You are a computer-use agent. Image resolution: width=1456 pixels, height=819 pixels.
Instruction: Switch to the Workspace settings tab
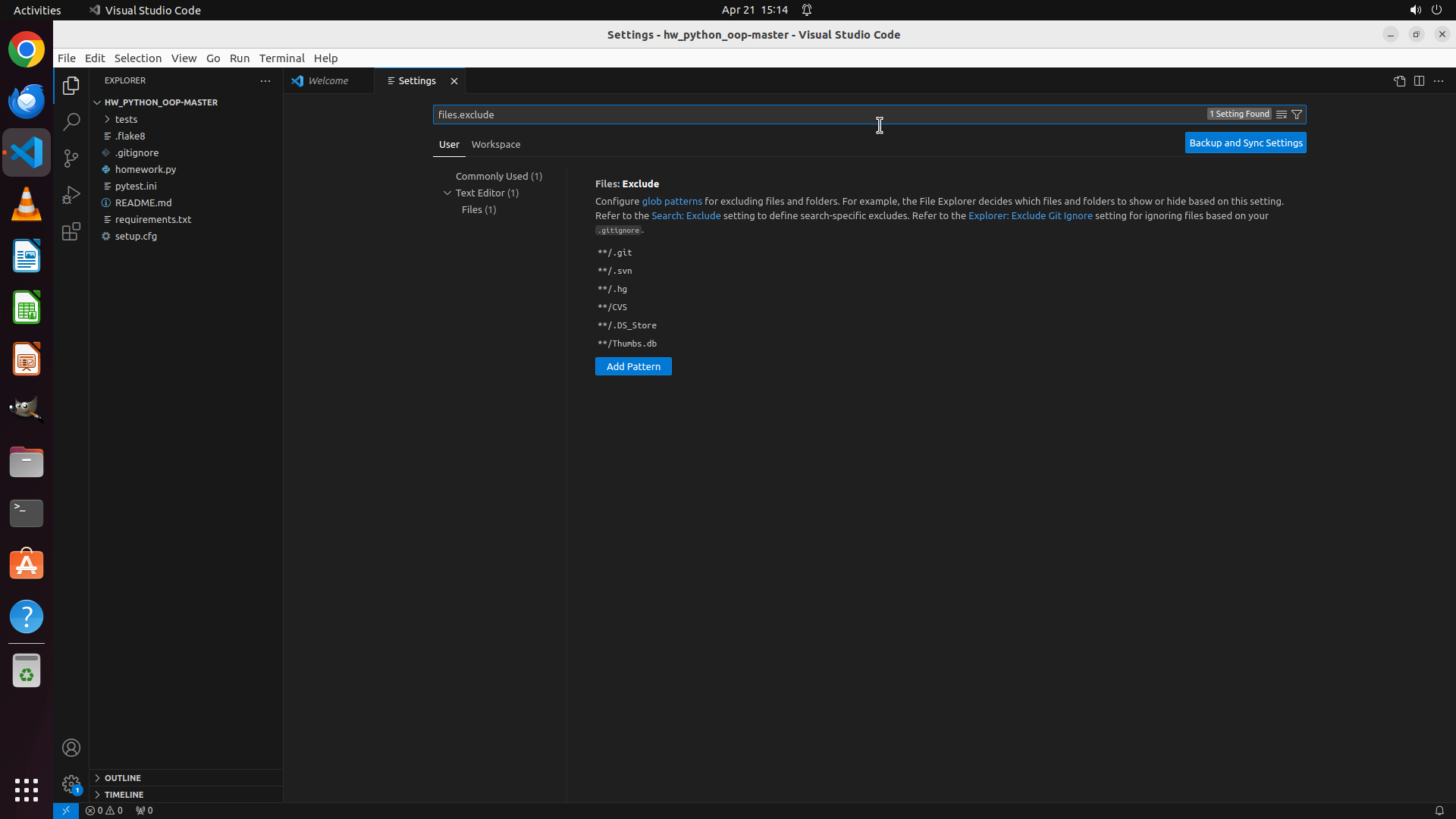point(496,144)
